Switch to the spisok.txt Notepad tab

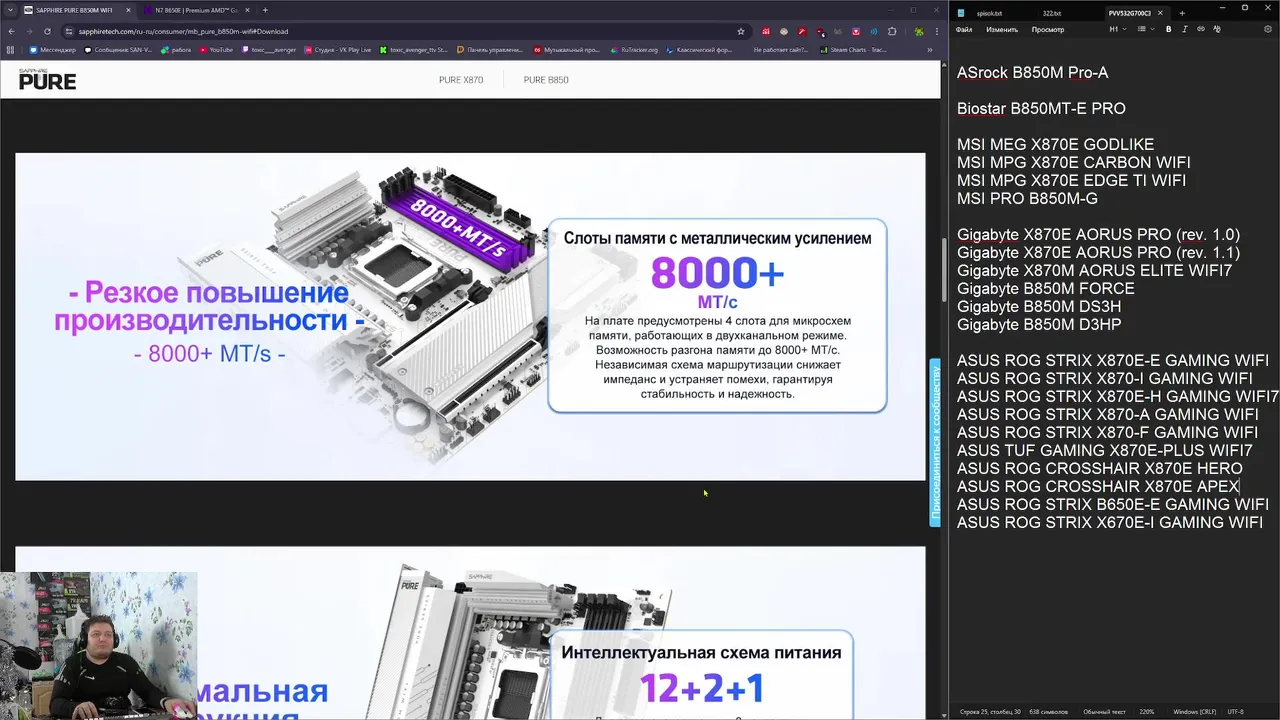click(989, 13)
